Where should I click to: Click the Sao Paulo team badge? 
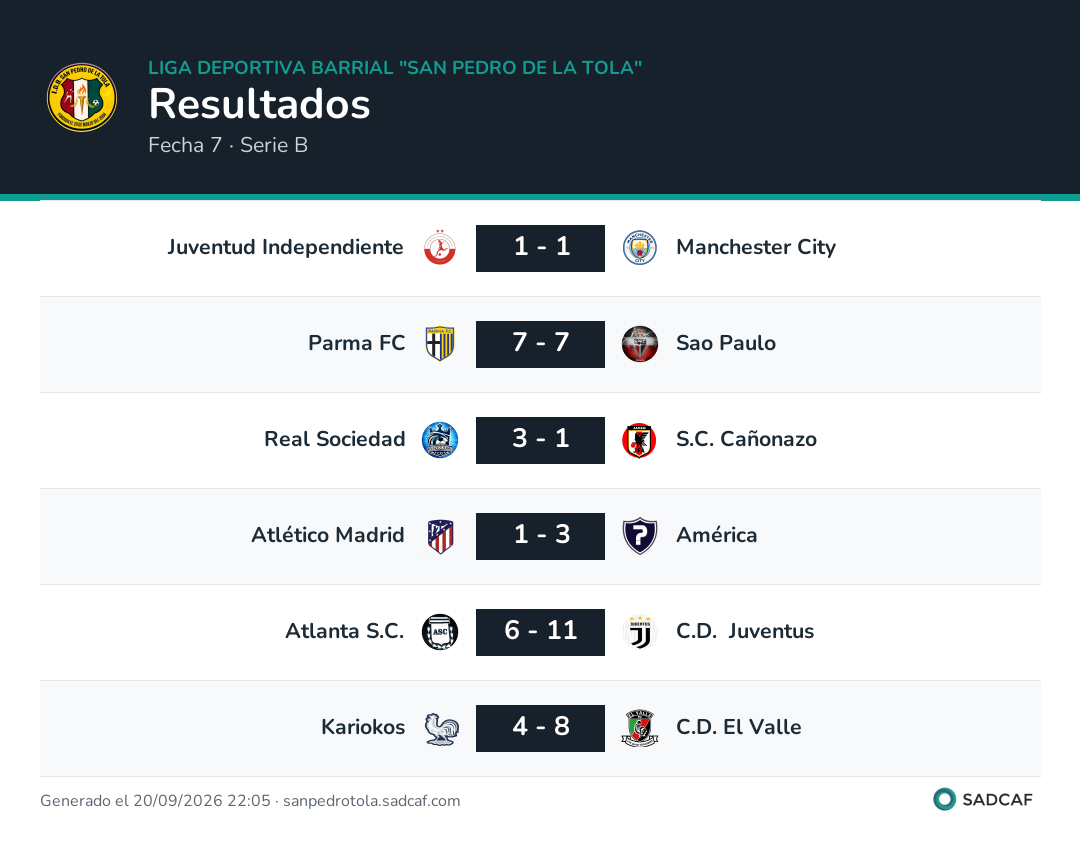(640, 344)
